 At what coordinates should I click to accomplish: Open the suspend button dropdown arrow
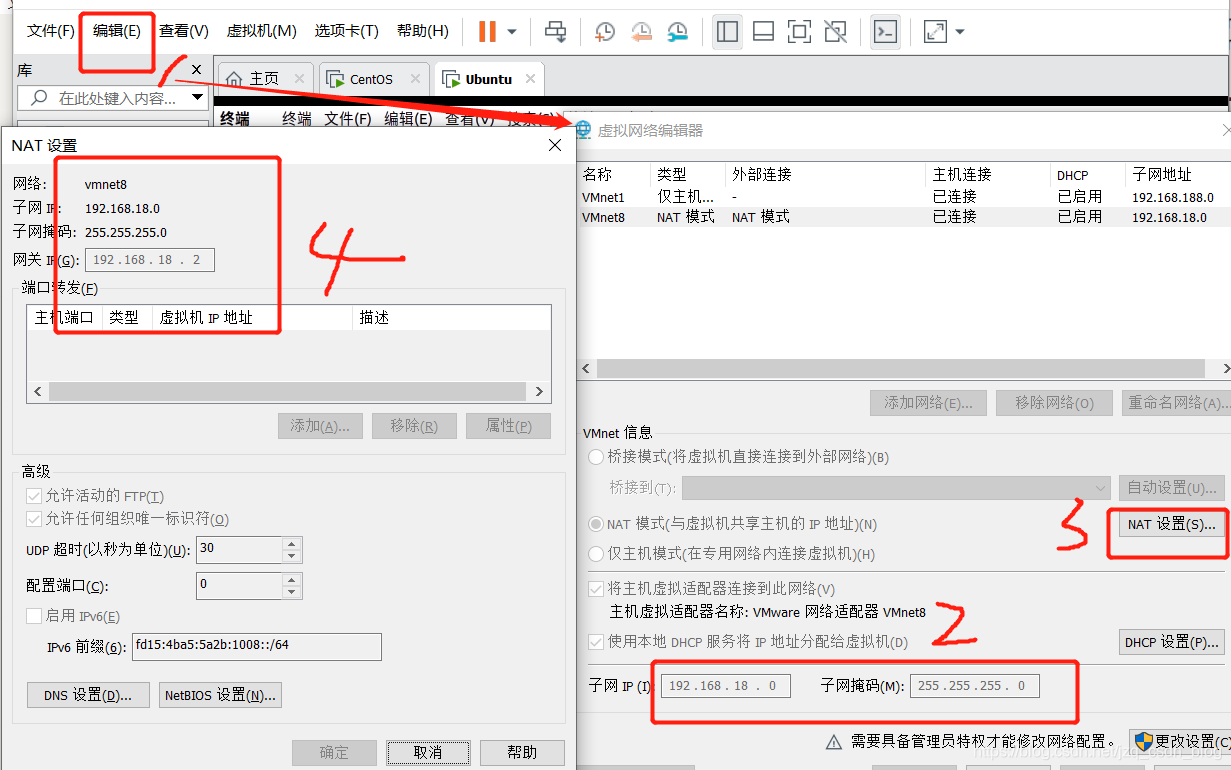click(510, 31)
